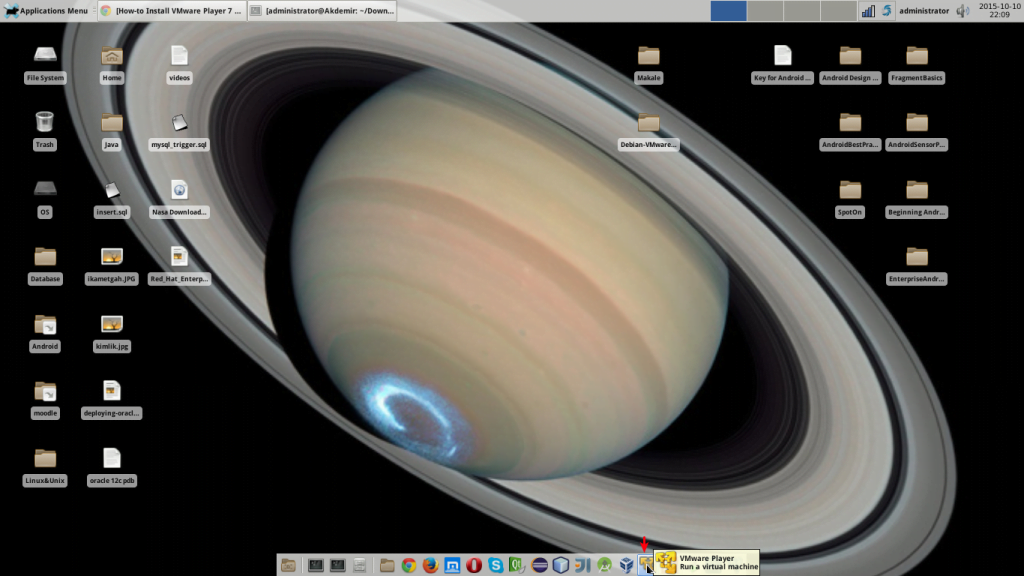The width and height of the screenshot is (1024, 576).
Task: Switch to the administrator terminal taskbar window
Action: coord(321,11)
